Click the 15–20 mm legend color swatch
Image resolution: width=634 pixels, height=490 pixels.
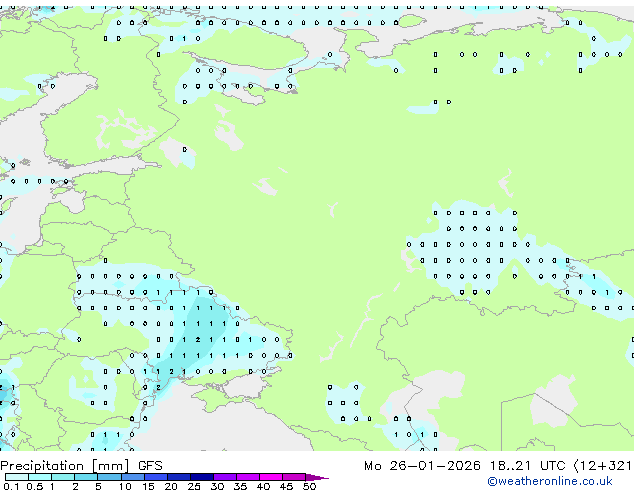156,477
